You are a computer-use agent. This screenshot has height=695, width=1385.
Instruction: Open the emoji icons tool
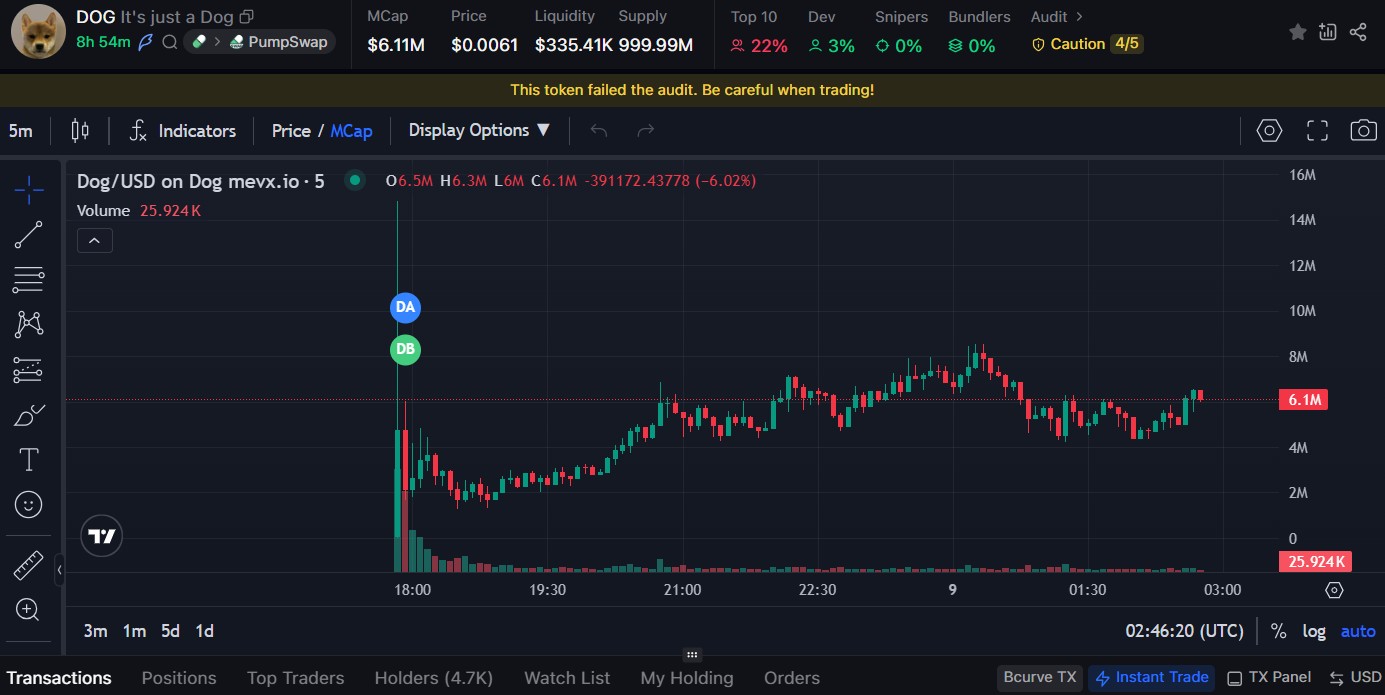click(29, 505)
